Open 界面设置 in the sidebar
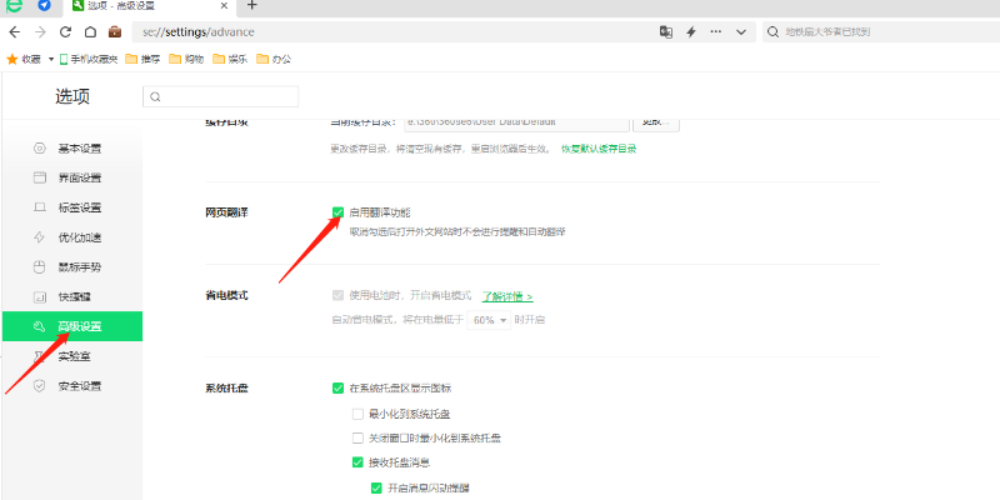Viewport: 1000px width, 500px height. (72, 178)
